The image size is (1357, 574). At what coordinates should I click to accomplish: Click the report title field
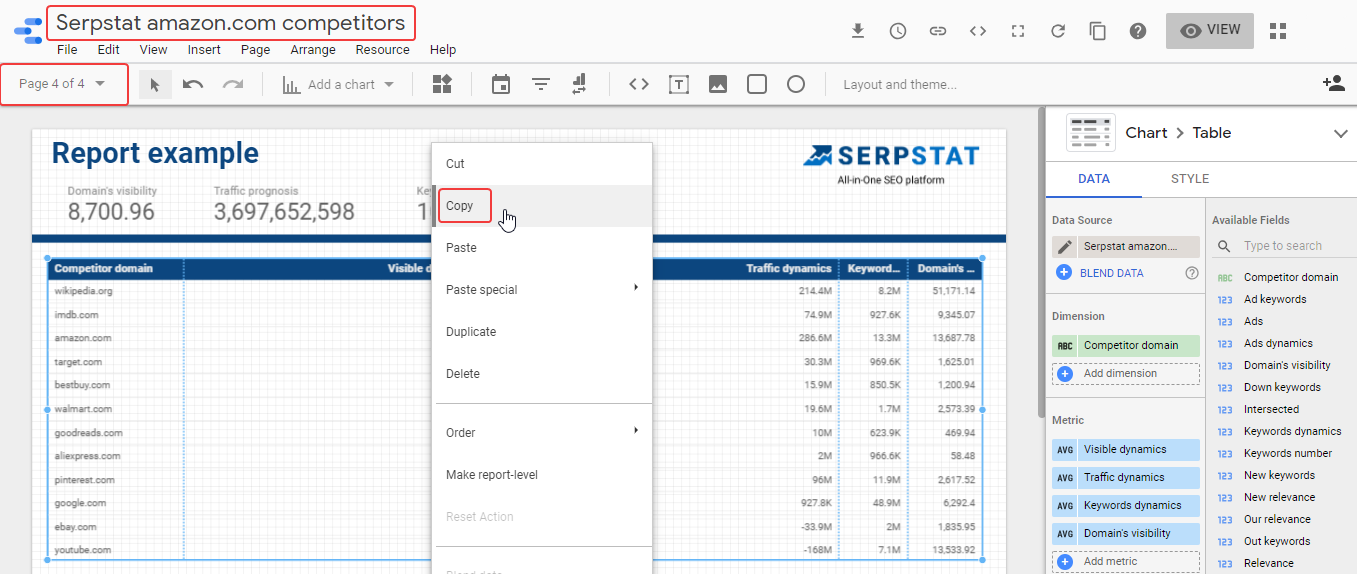tap(231, 22)
